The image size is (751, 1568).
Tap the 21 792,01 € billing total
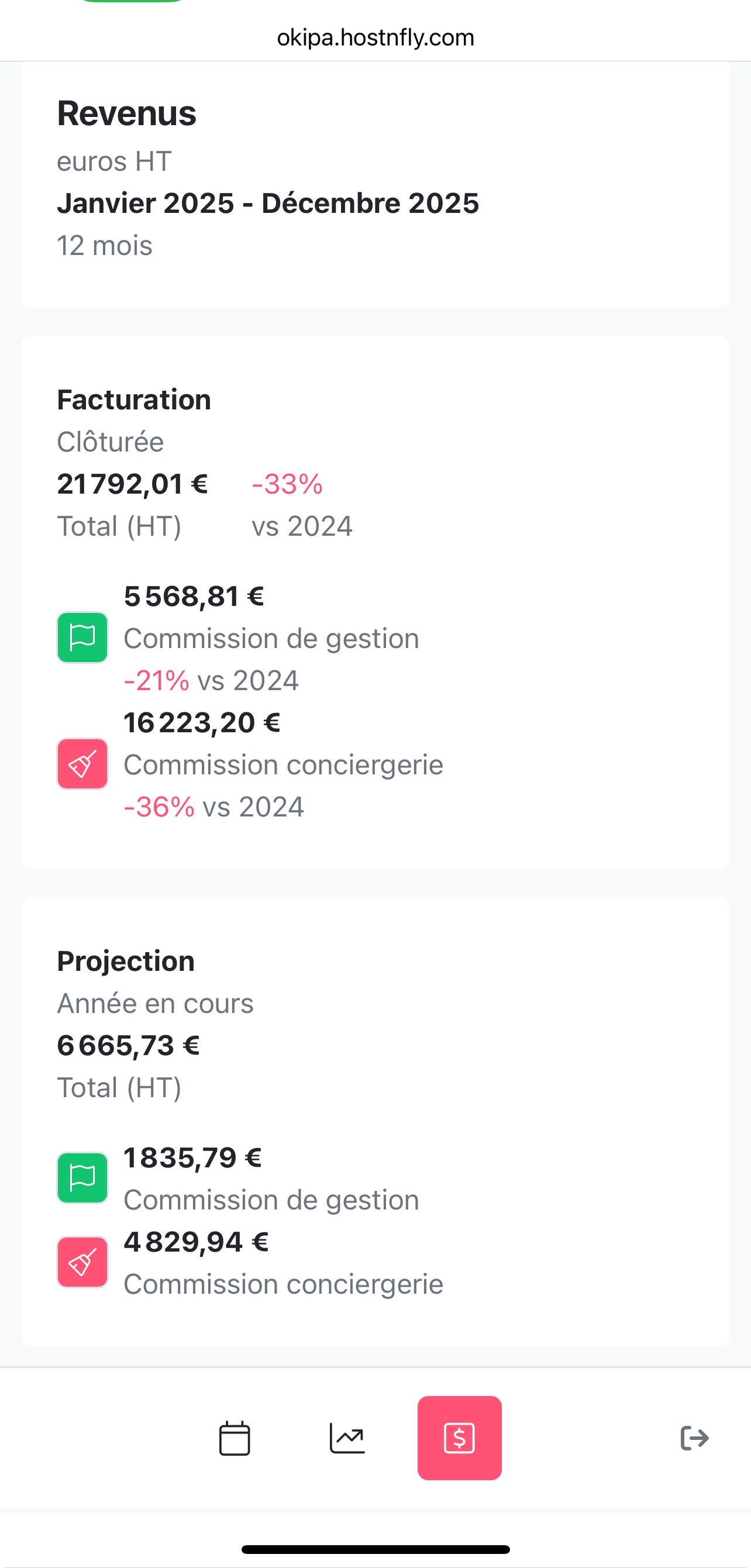133,484
